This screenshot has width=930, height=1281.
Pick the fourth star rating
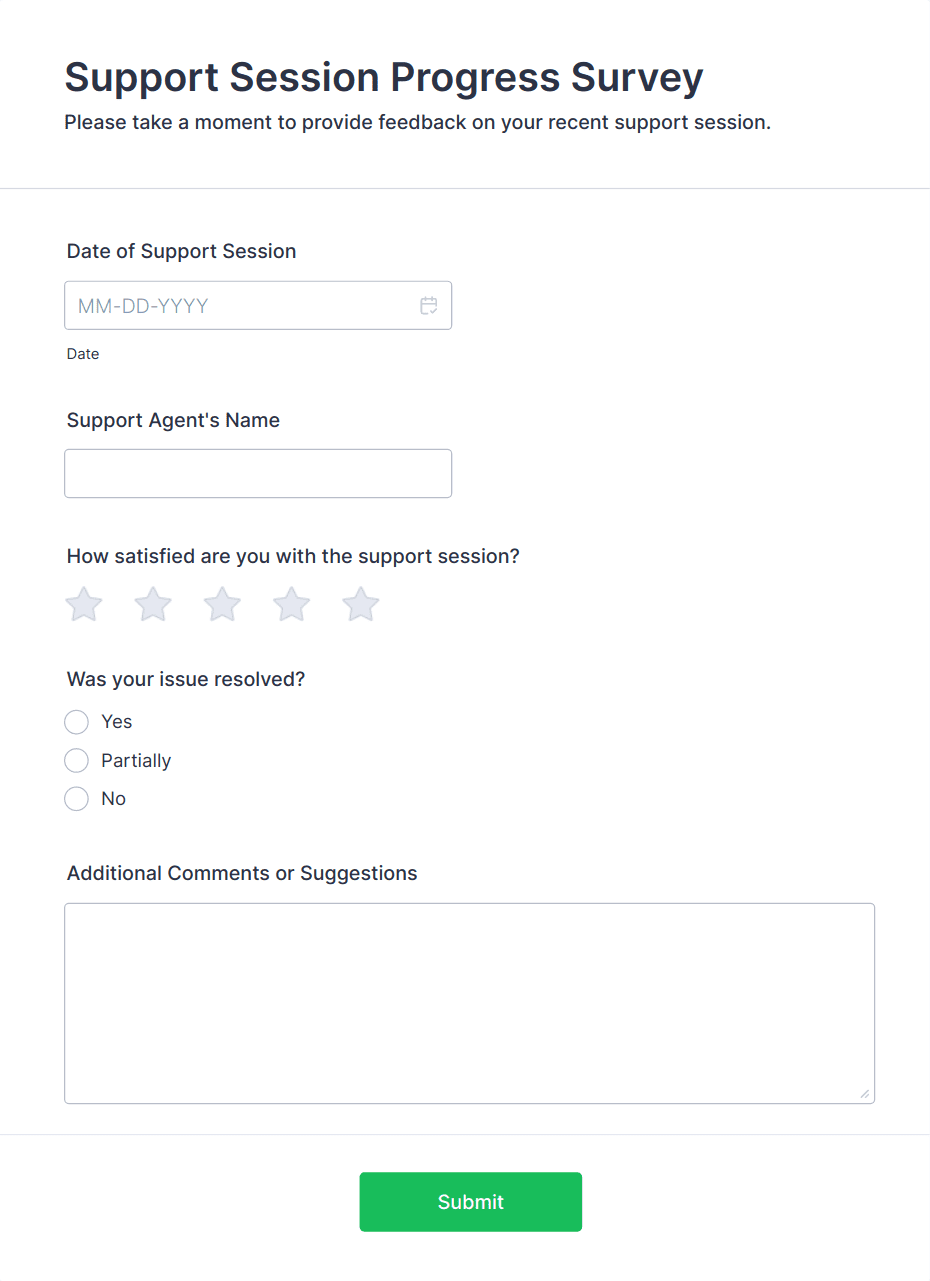pos(292,604)
